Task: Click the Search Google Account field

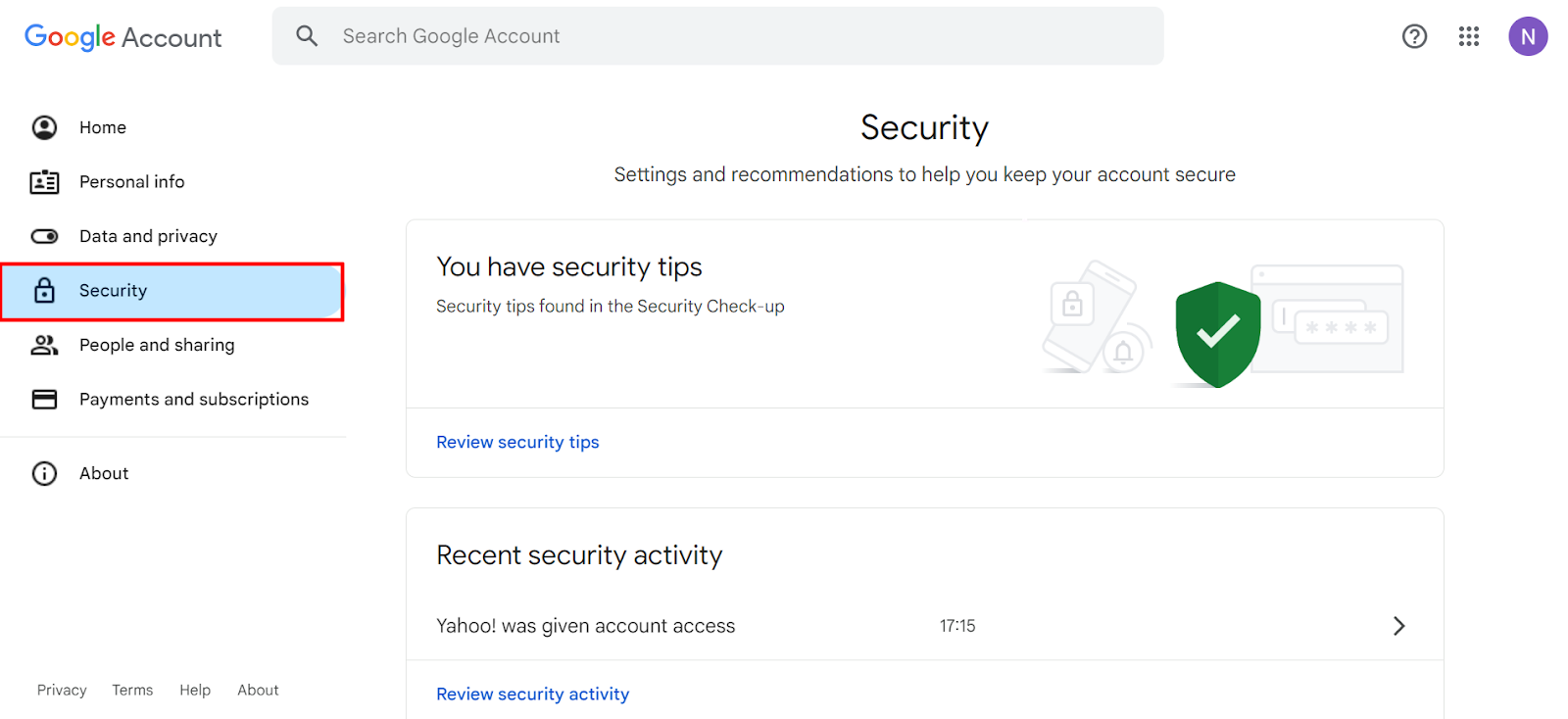Action: point(717,36)
